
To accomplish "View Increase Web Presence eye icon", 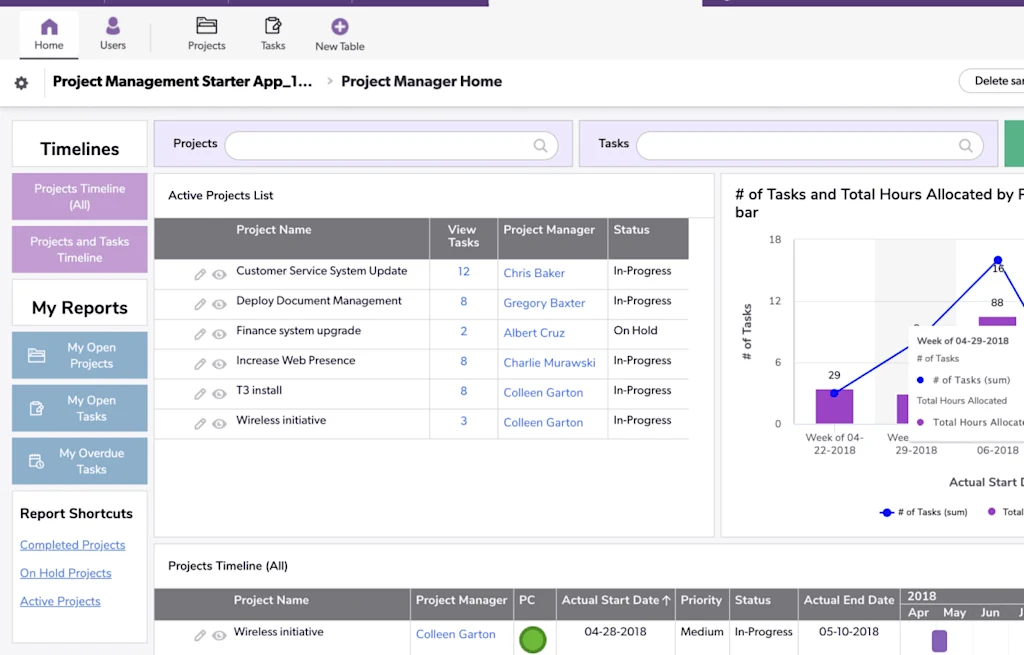I will [x=219, y=364].
